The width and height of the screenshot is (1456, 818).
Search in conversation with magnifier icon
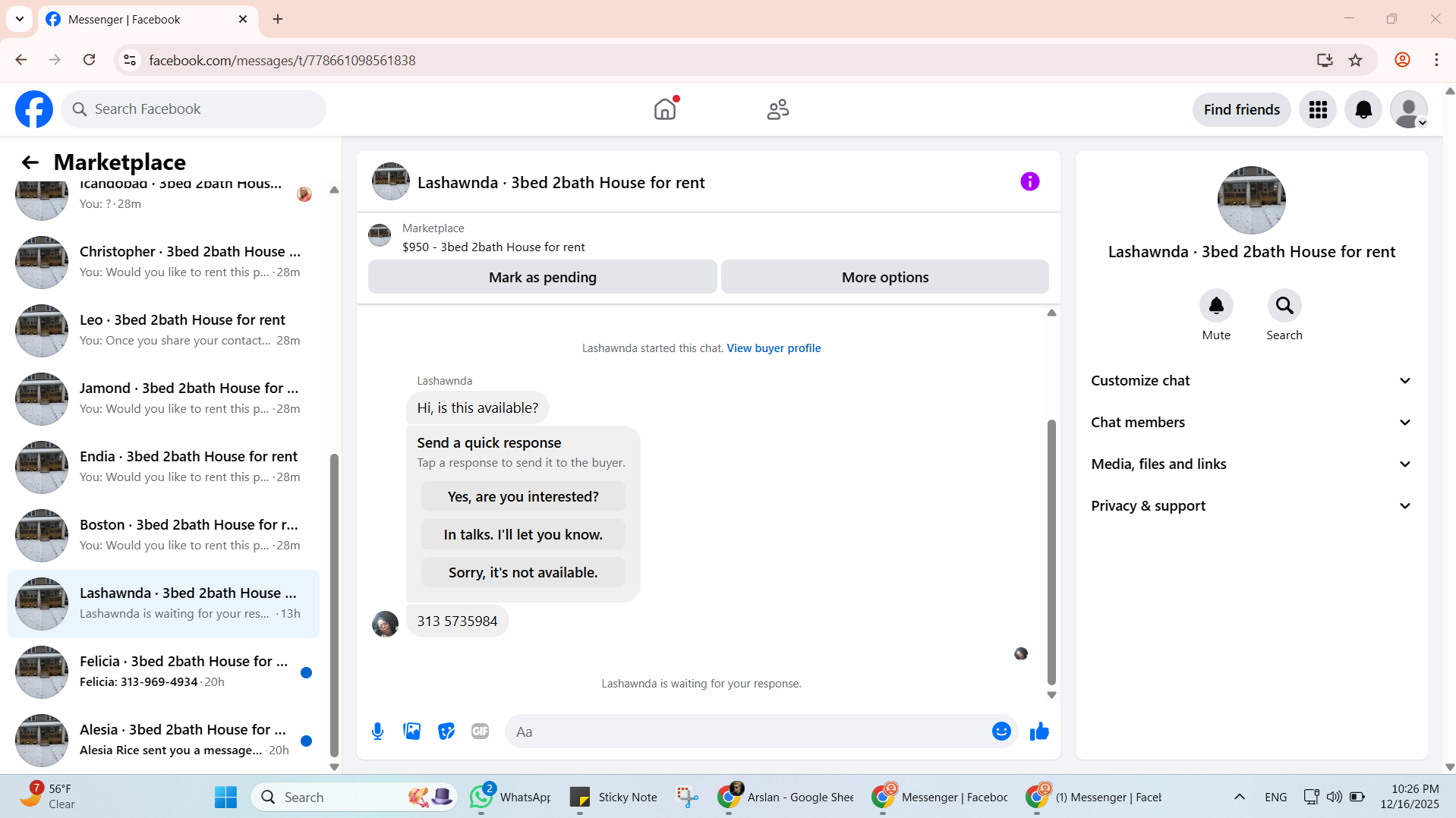[x=1284, y=306]
